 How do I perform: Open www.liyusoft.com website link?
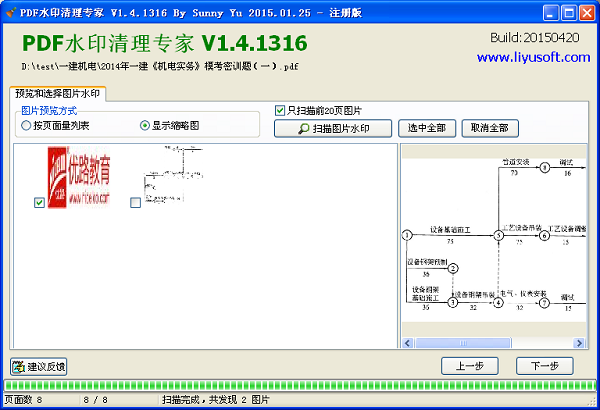[x=533, y=57]
